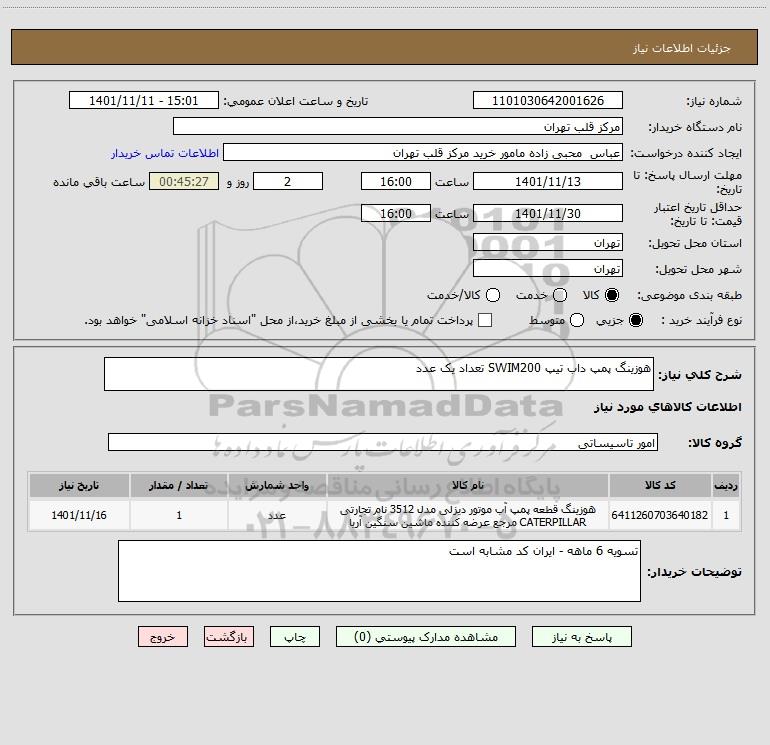Click the کد کالا column header

[660, 485]
